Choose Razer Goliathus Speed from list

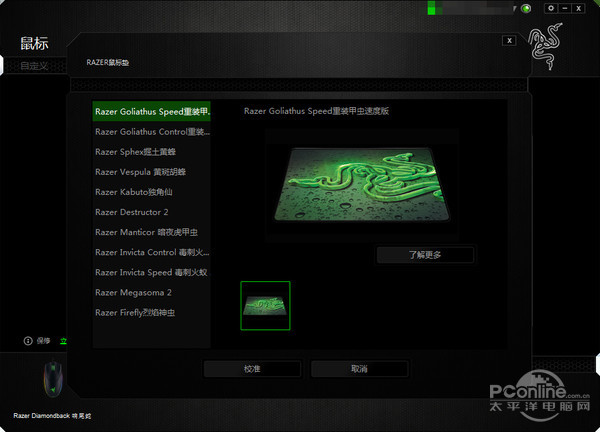152,111
